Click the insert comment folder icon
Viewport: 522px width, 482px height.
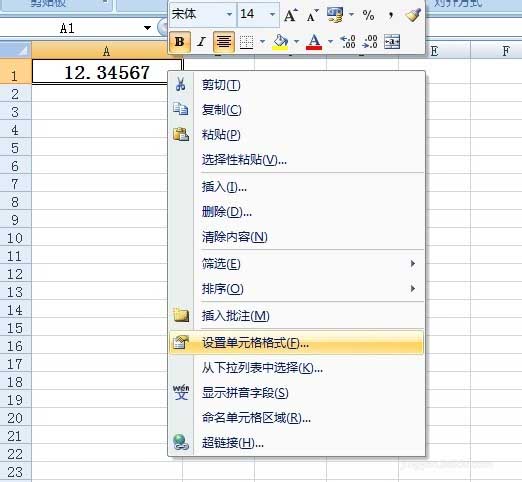point(181,315)
